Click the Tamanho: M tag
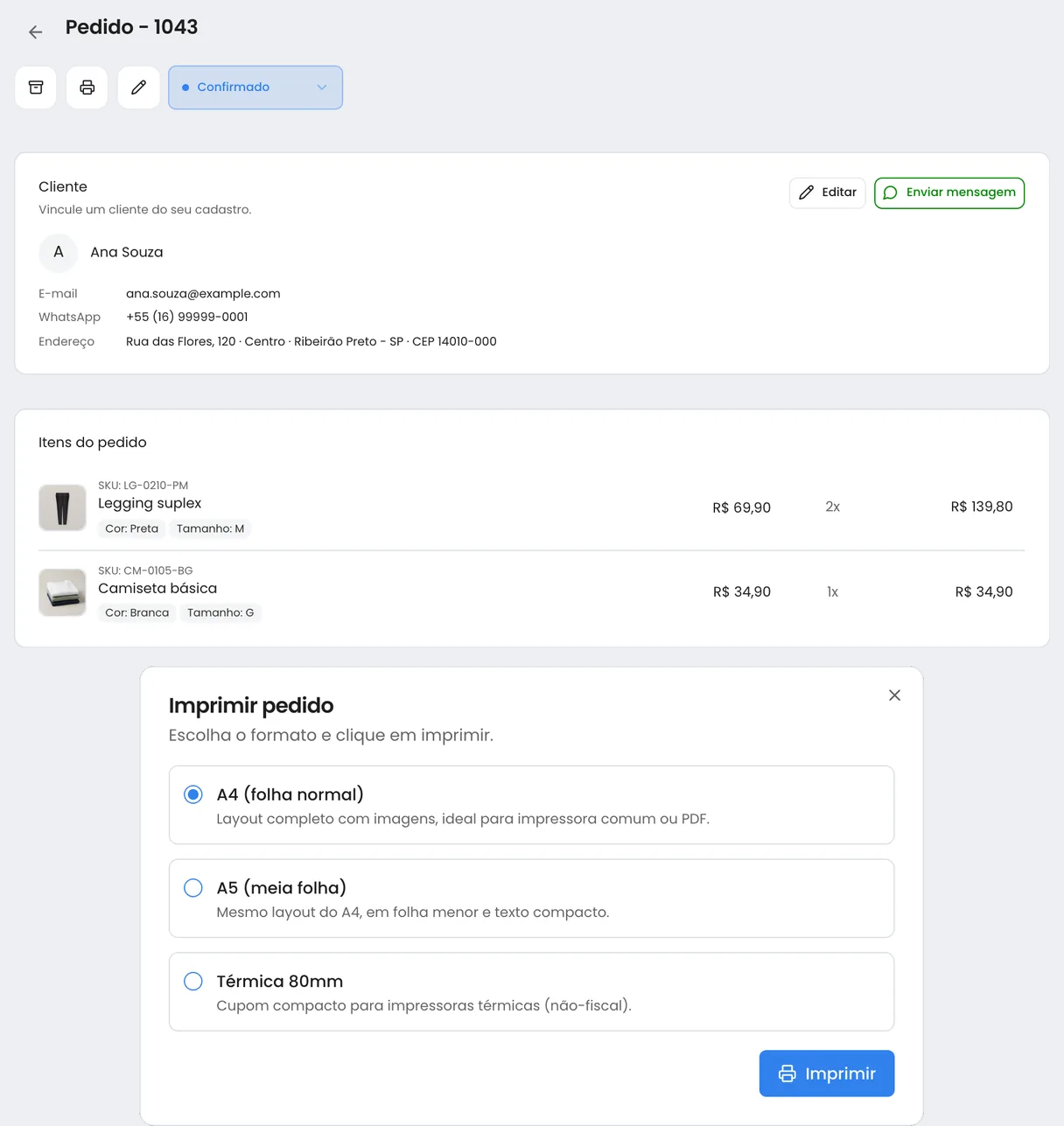 point(211,528)
